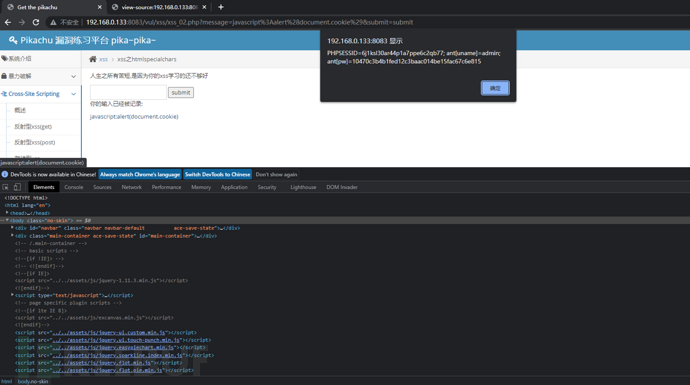Close the 'Get the pikachu' tab
Viewport: 690px width, 385px height.
coord(99,7)
